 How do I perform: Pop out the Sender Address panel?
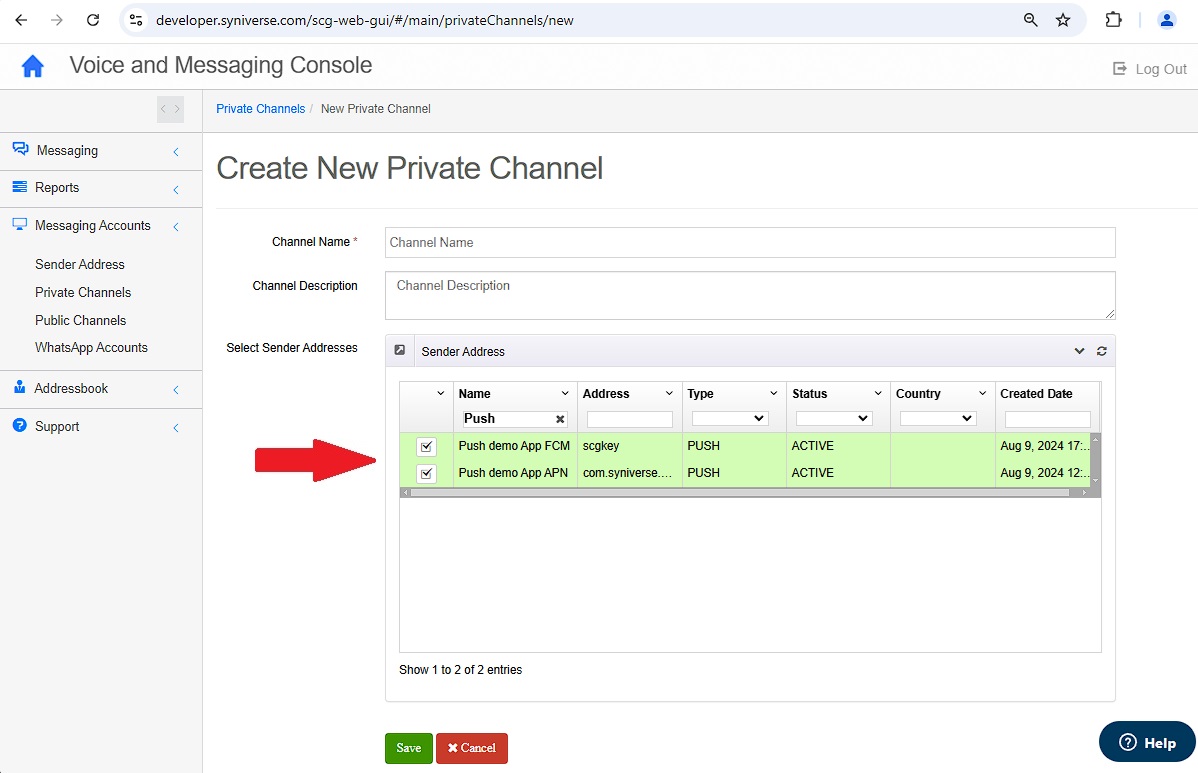click(400, 350)
